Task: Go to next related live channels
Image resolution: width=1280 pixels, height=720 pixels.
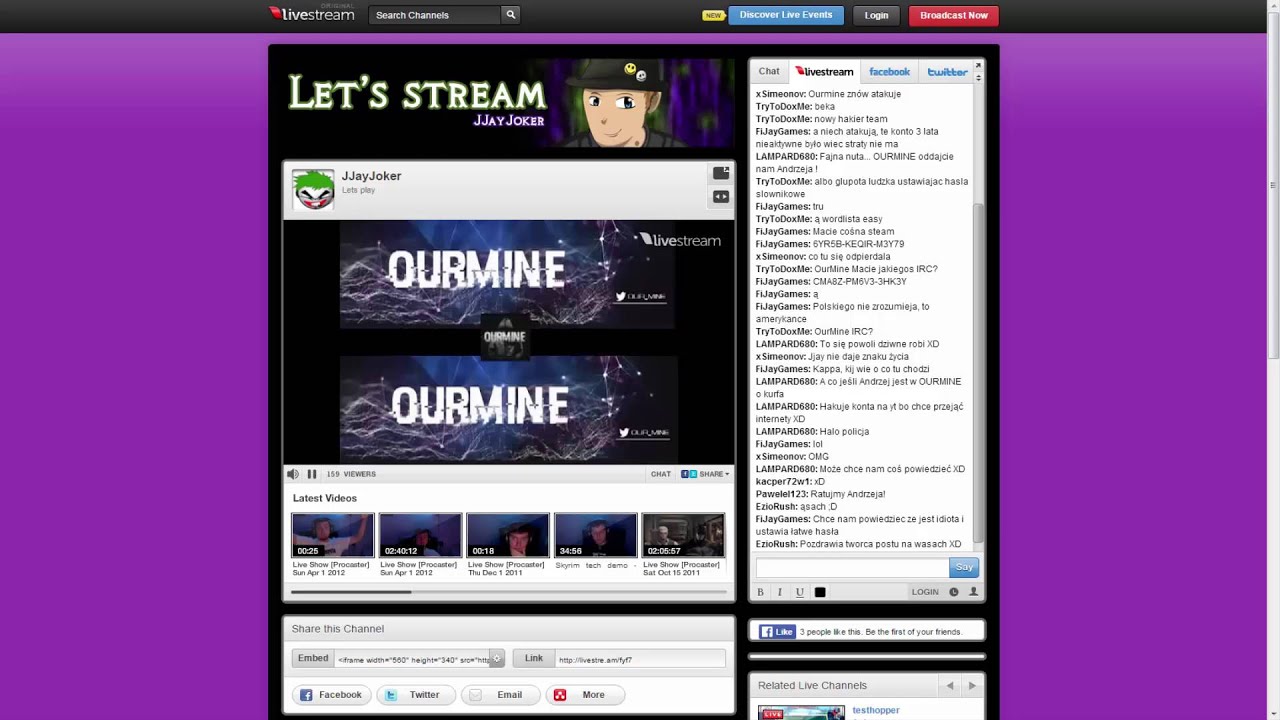Action: tap(972, 686)
